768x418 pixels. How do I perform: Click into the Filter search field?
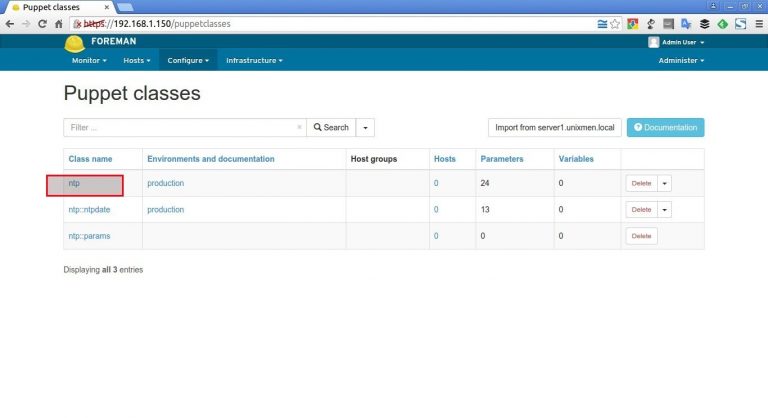point(185,127)
